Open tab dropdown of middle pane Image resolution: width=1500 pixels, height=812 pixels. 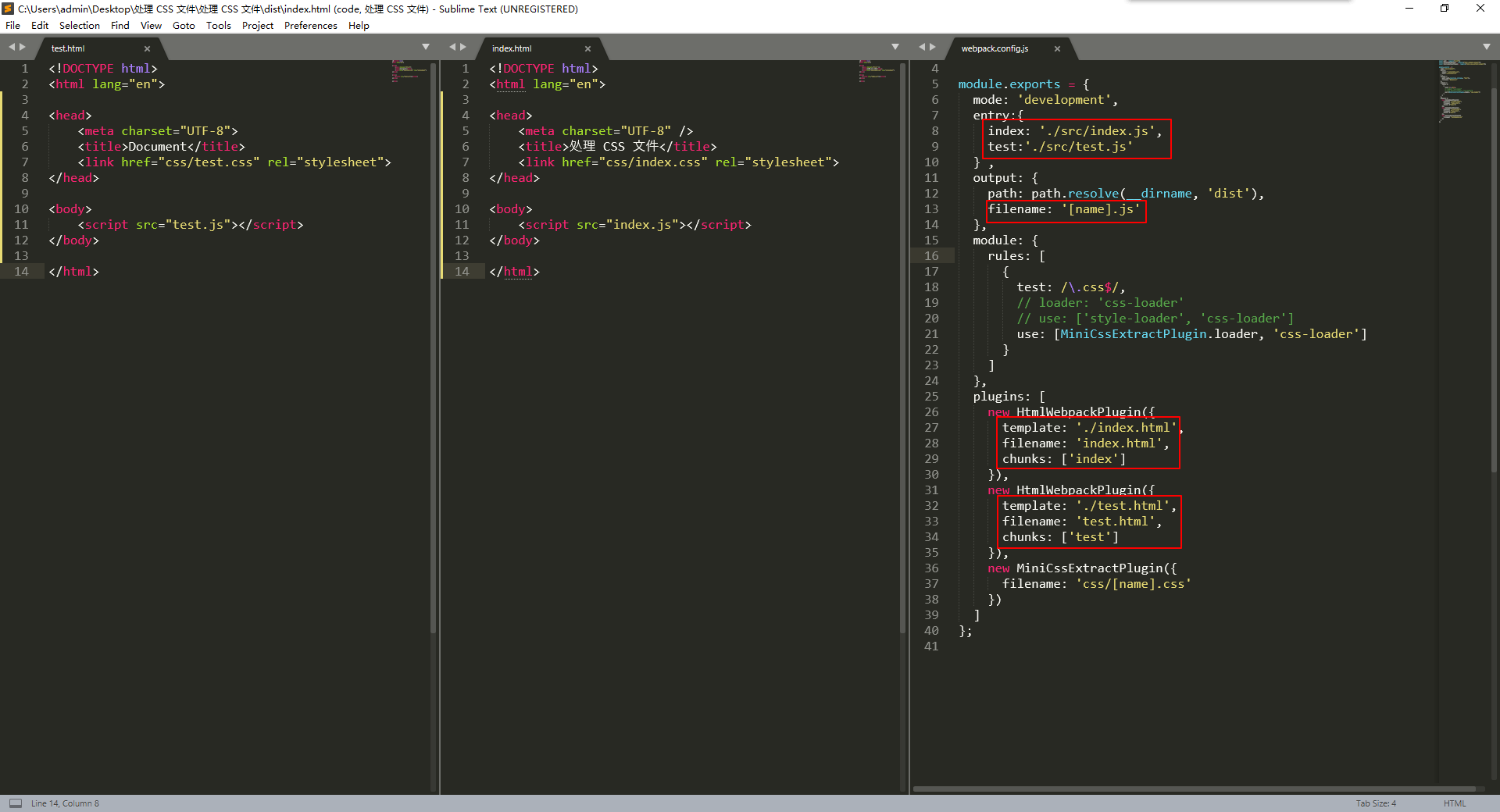(x=895, y=47)
